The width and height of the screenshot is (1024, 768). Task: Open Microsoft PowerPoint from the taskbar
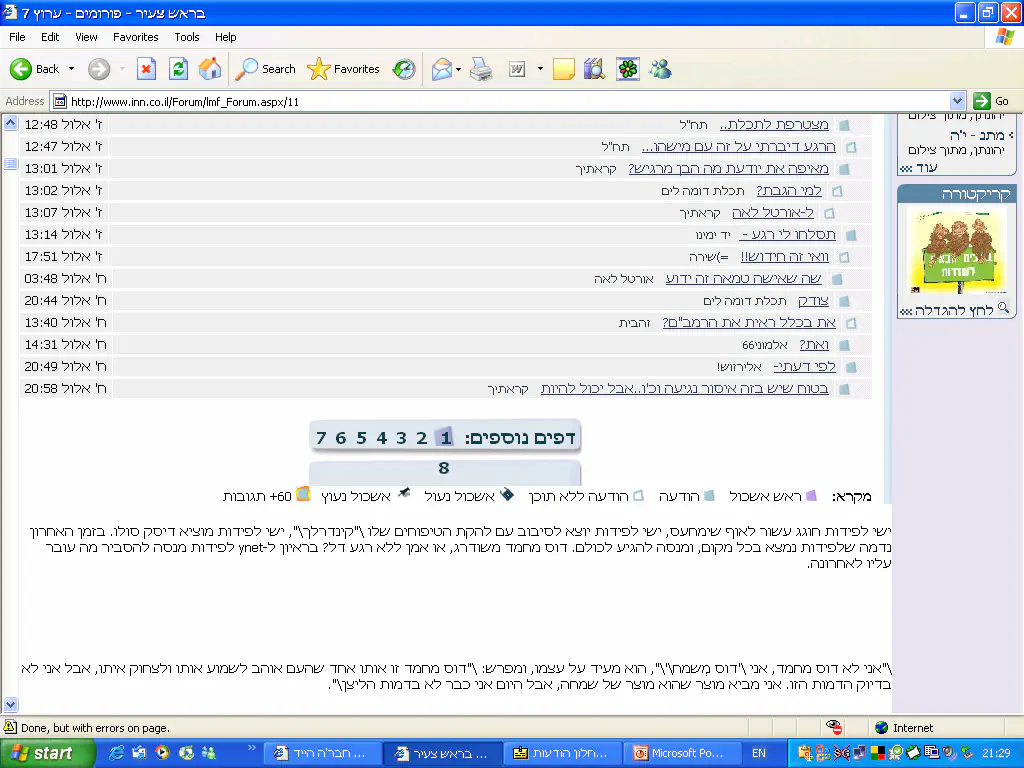coord(677,754)
